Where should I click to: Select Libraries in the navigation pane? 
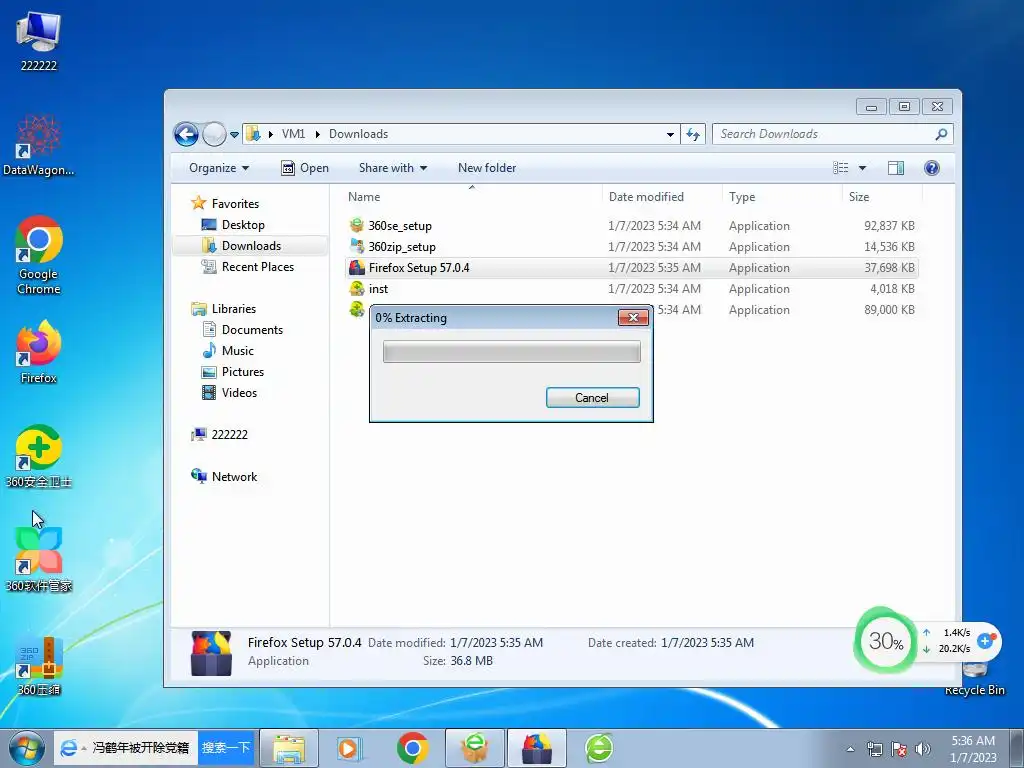click(x=223, y=309)
